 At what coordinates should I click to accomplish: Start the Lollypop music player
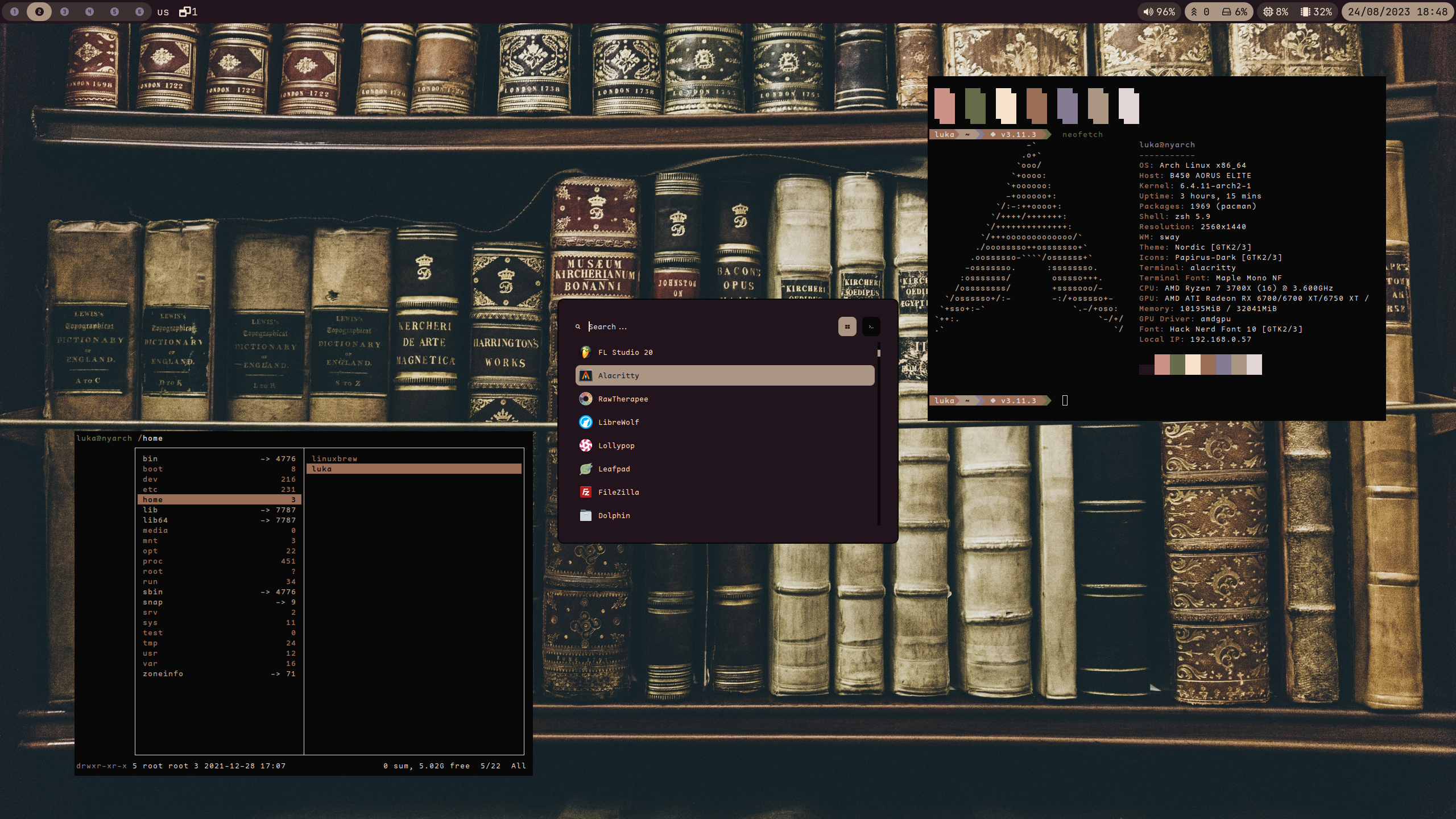[x=616, y=445]
